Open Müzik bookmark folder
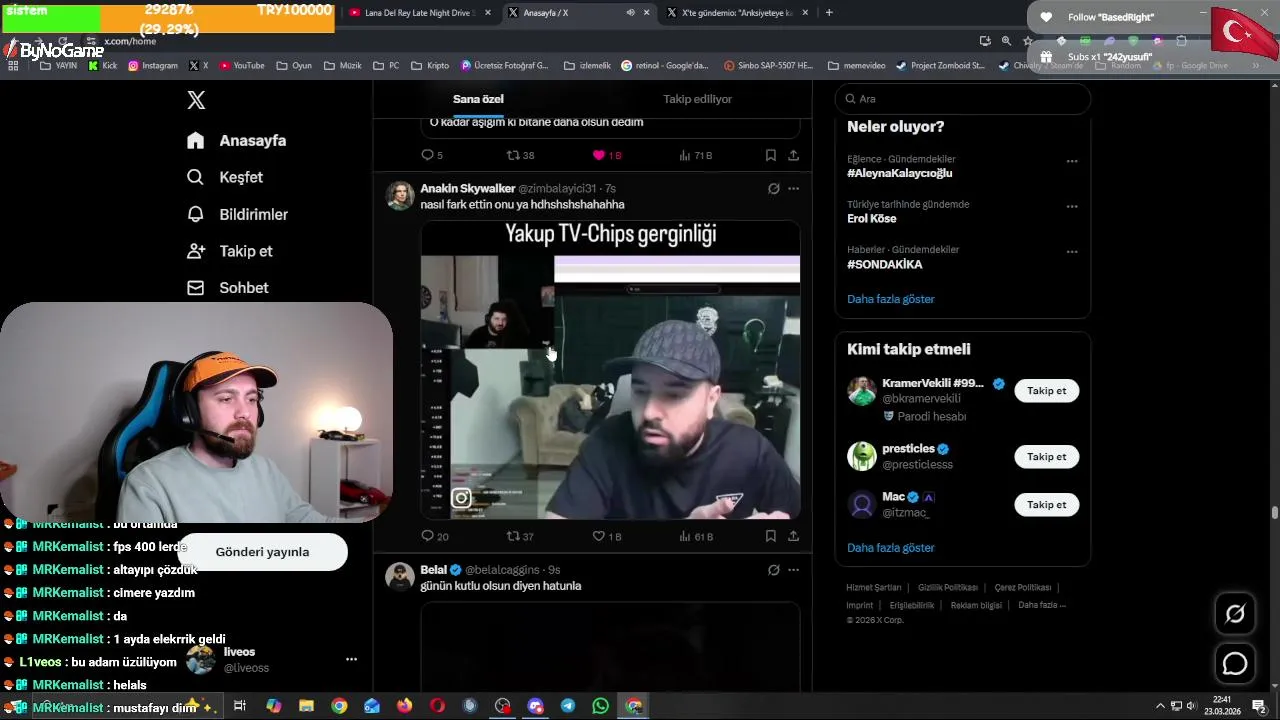The image size is (1280, 720). coord(342,66)
